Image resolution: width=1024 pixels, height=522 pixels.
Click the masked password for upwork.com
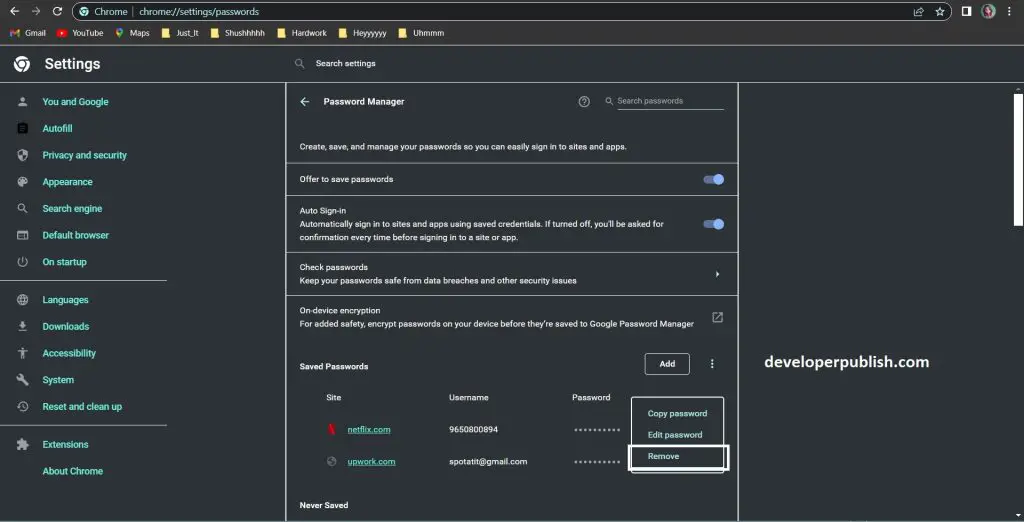click(x=597, y=462)
